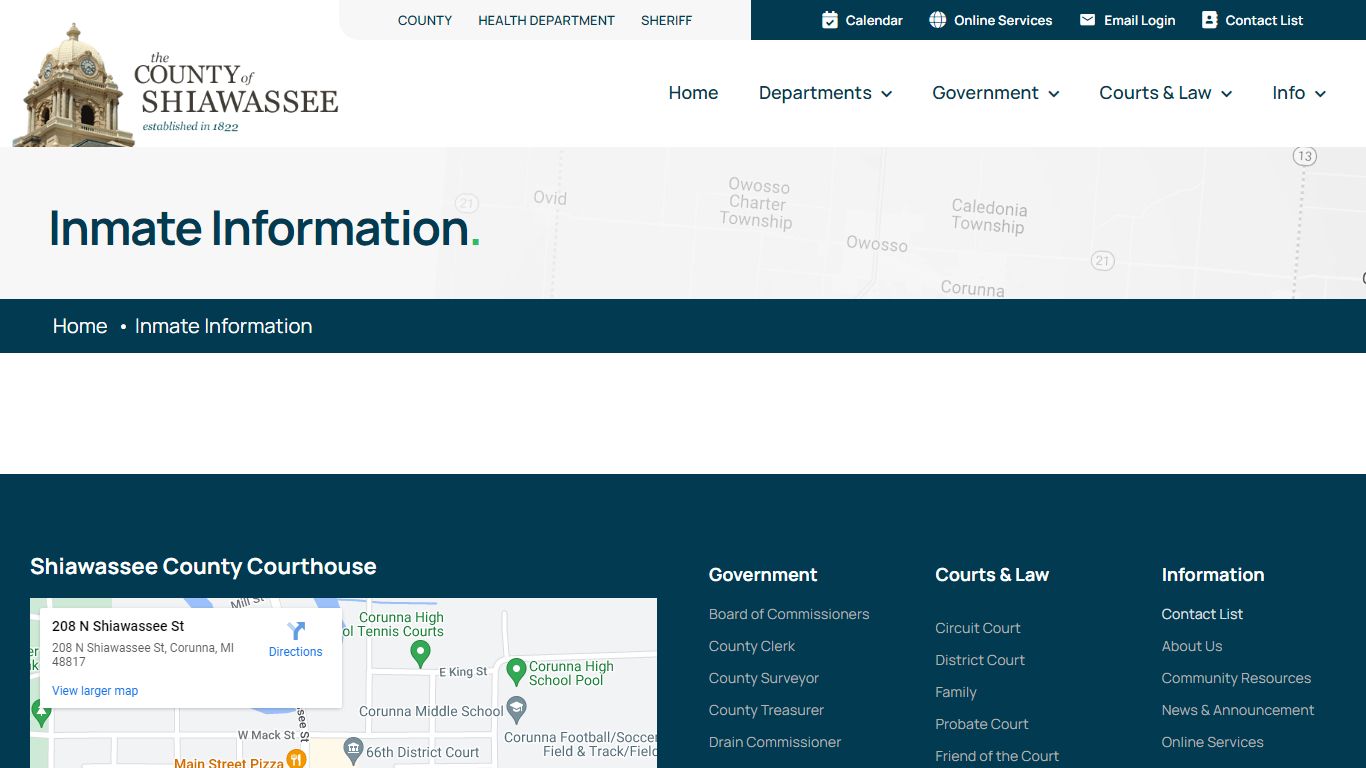The height and width of the screenshot is (768, 1366).
Task: Open About Us footer link
Action: 1192,646
